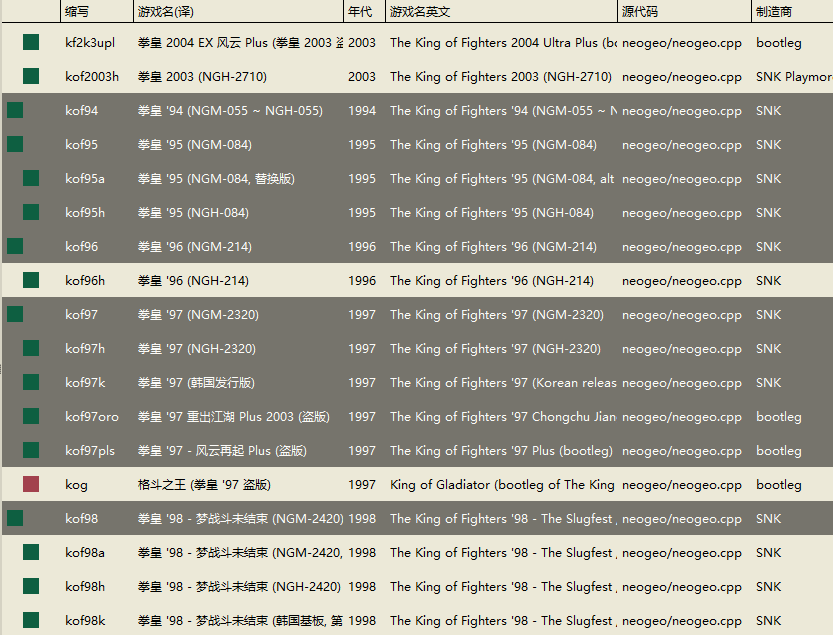Click King of Gladiator English title
Viewport: 833px width, 635px height.
(502, 485)
